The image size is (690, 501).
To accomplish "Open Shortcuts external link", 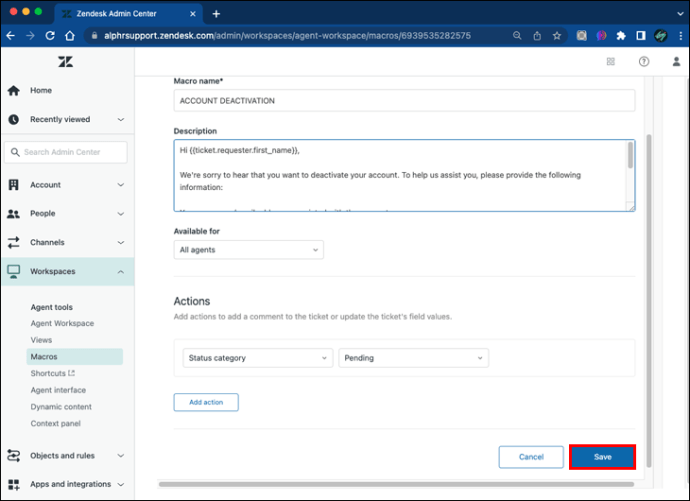I will (52, 373).
